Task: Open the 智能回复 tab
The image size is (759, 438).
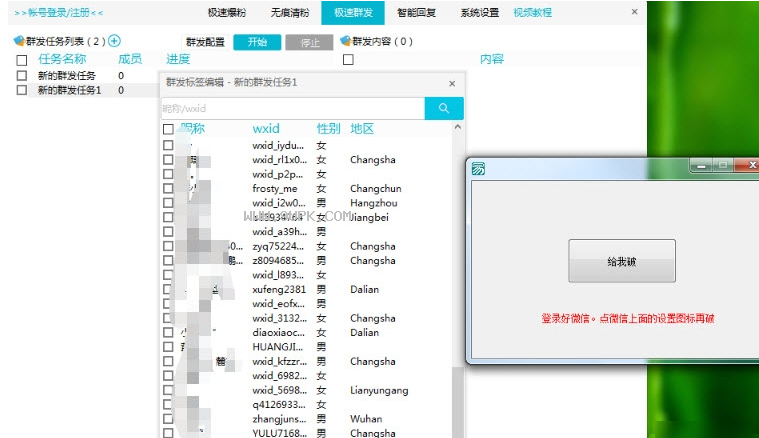Action: pos(416,13)
